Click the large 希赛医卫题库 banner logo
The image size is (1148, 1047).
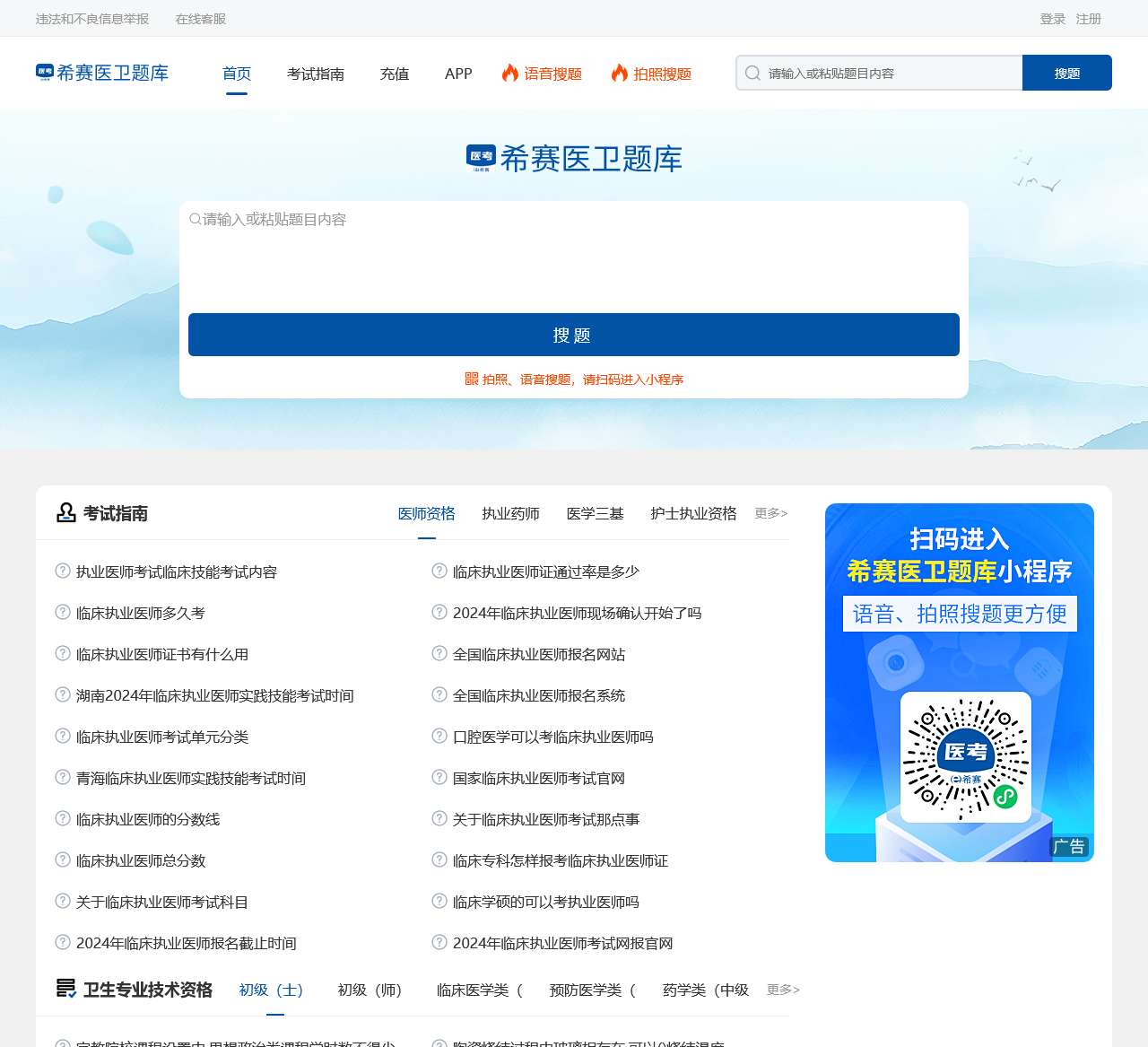coord(574,159)
